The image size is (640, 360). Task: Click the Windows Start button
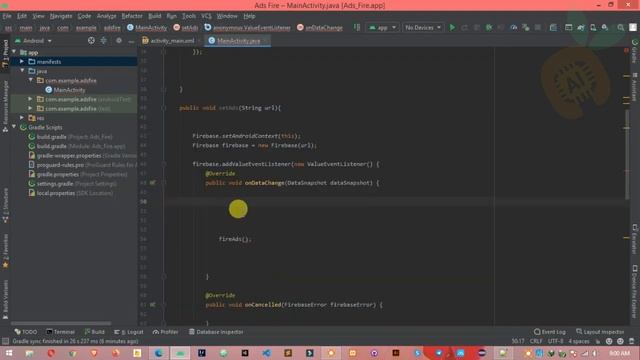click(9, 353)
